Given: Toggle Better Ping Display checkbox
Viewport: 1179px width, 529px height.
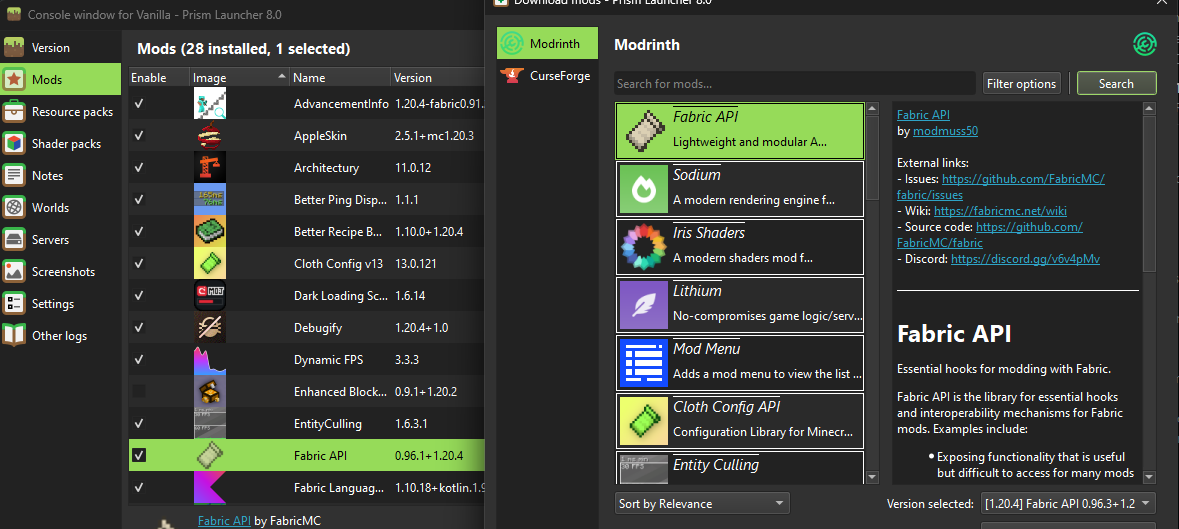Looking at the screenshot, I should pyautogui.click(x=139, y=200).
